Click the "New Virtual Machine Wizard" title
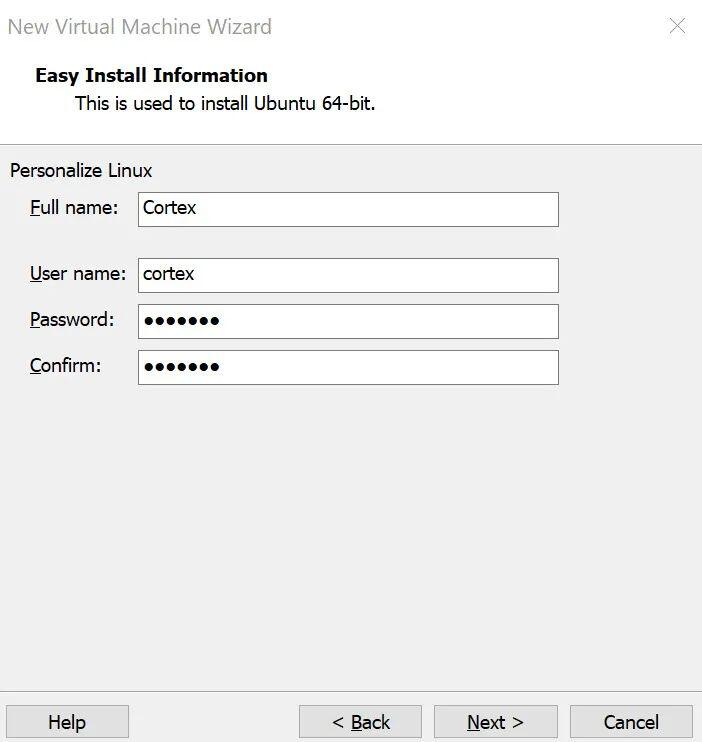 coord(139,27)
